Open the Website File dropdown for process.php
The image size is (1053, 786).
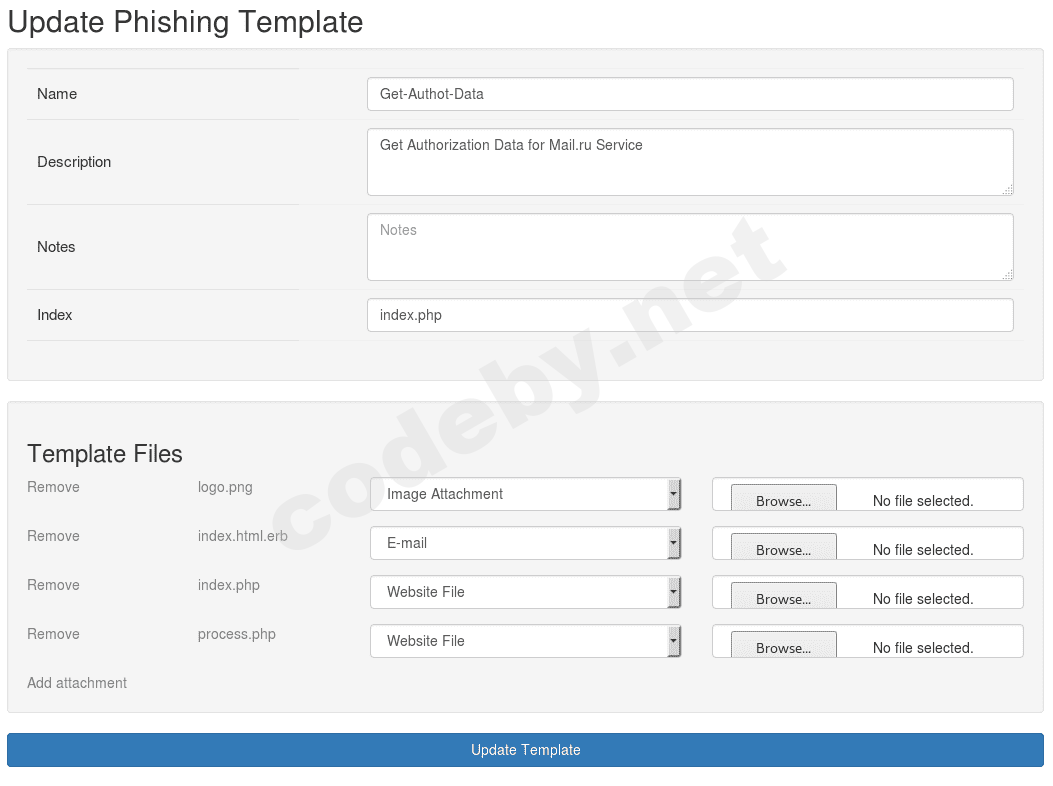point(525,642)
